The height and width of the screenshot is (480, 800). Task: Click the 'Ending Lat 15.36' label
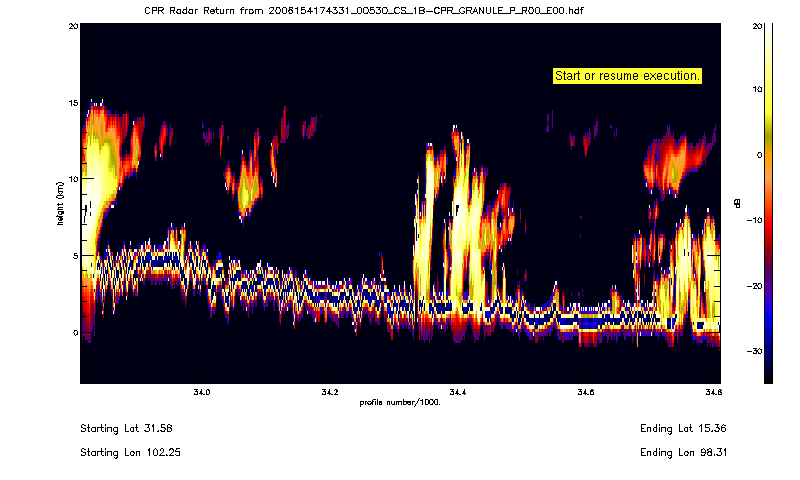pyautogui.click(x=679, y=428)
